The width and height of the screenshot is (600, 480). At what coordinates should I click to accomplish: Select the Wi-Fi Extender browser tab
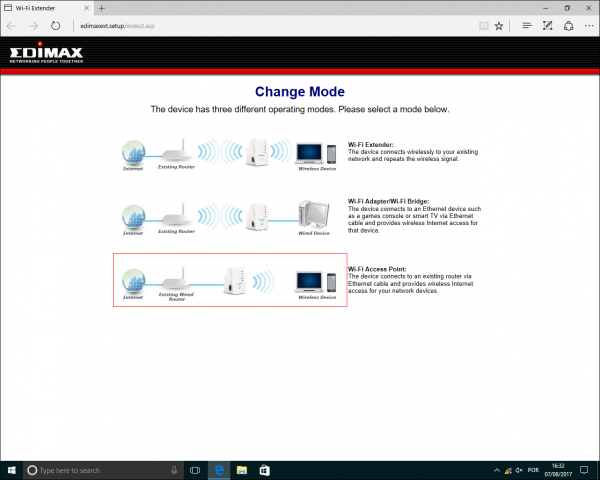[x=47, y=8]
